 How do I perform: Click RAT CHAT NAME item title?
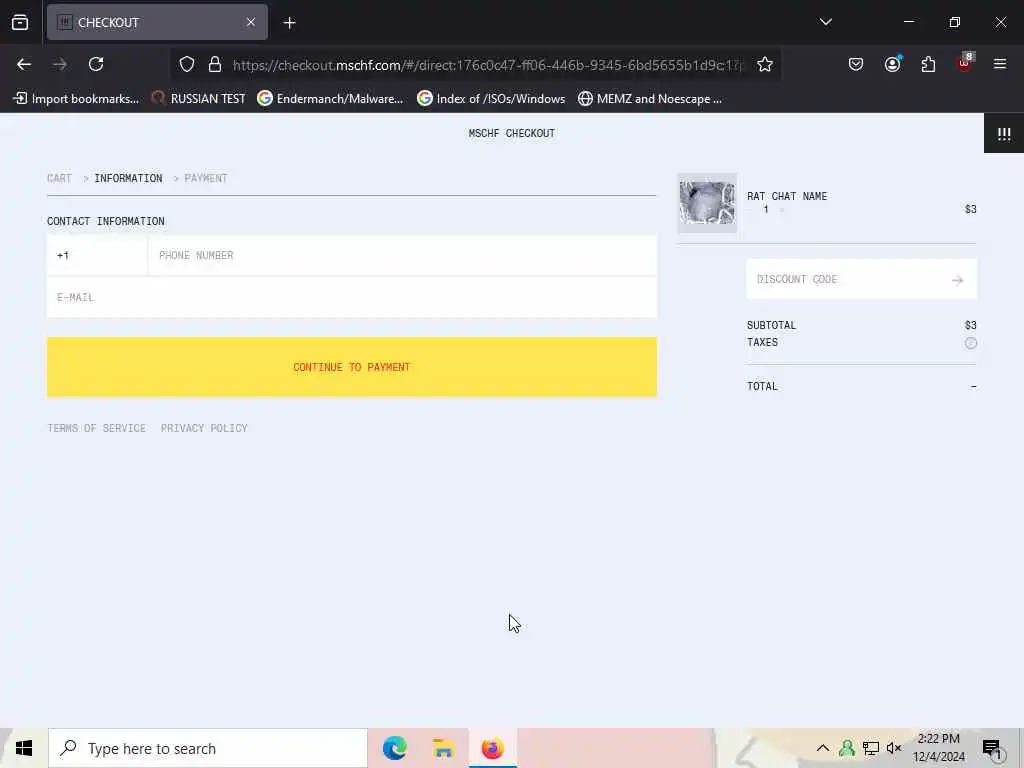[787, 196]
